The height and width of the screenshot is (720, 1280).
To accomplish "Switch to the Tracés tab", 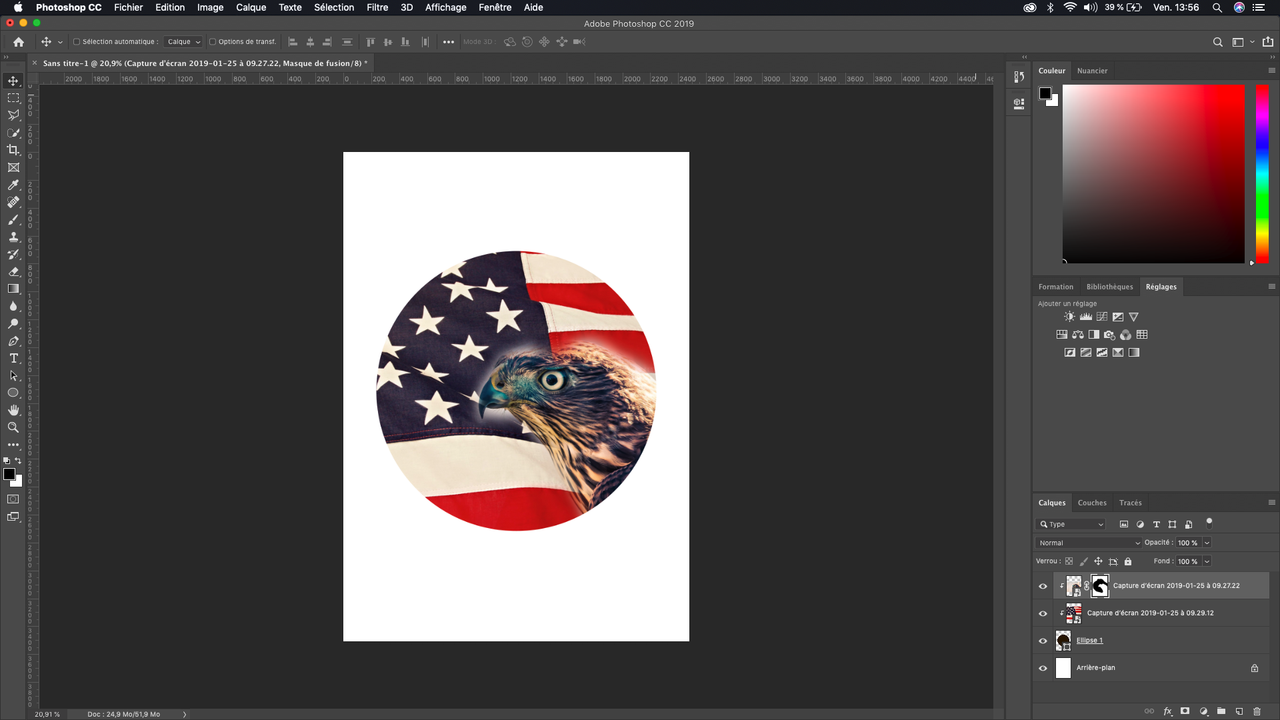I will (x=1130, y=503).
